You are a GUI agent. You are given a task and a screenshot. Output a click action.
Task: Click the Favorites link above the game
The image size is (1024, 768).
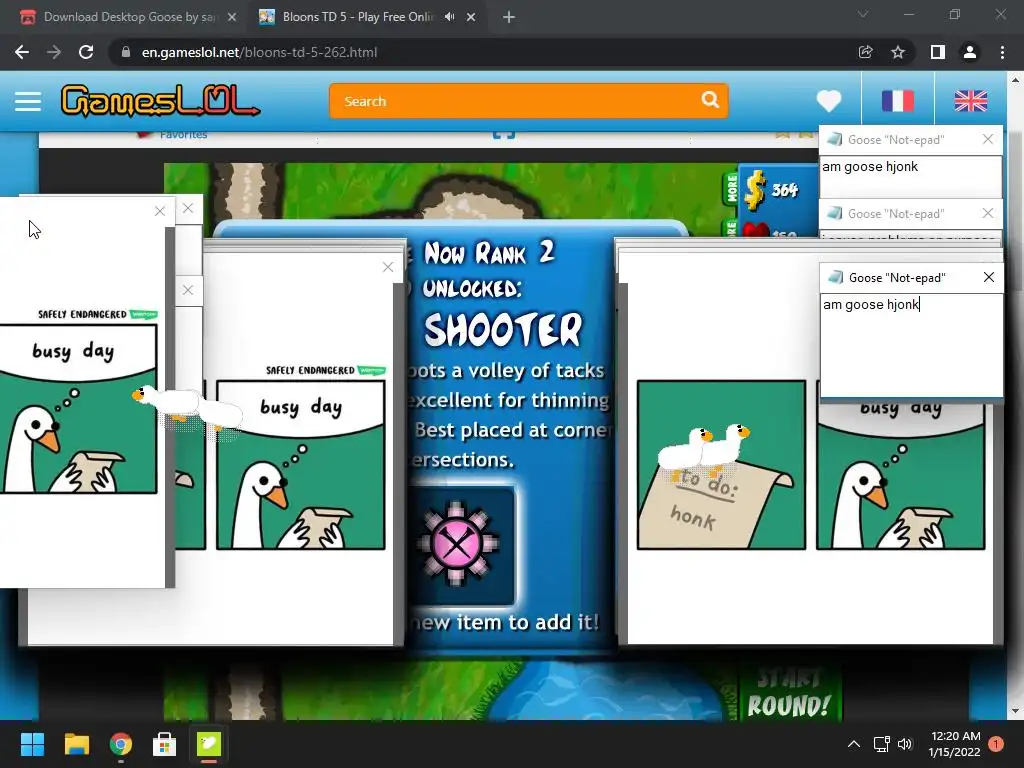[x=183, y=135]
